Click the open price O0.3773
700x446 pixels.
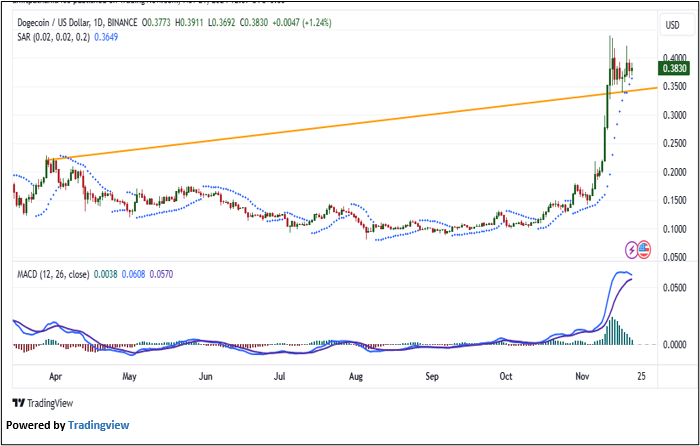(x=157, y=22)
